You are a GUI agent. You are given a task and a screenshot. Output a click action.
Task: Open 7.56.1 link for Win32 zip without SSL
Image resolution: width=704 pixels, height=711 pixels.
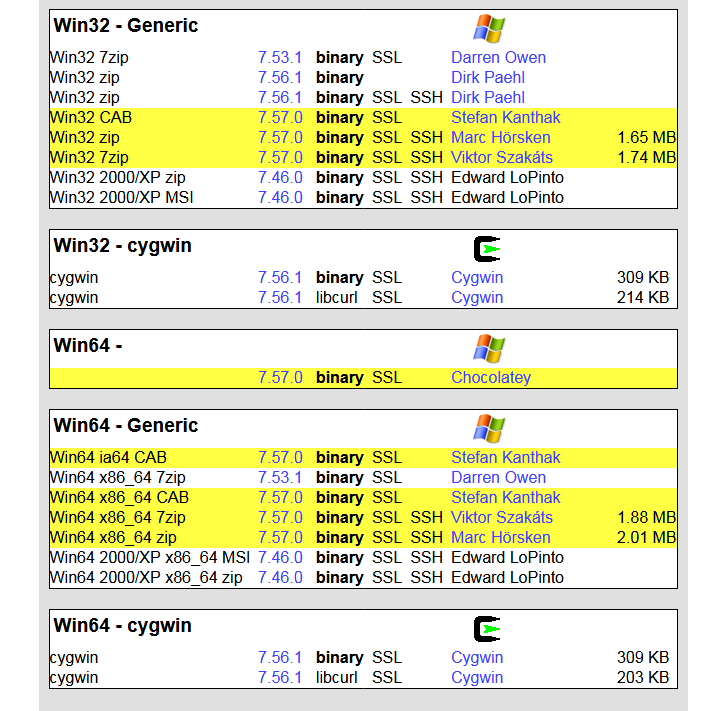[280, 78]
